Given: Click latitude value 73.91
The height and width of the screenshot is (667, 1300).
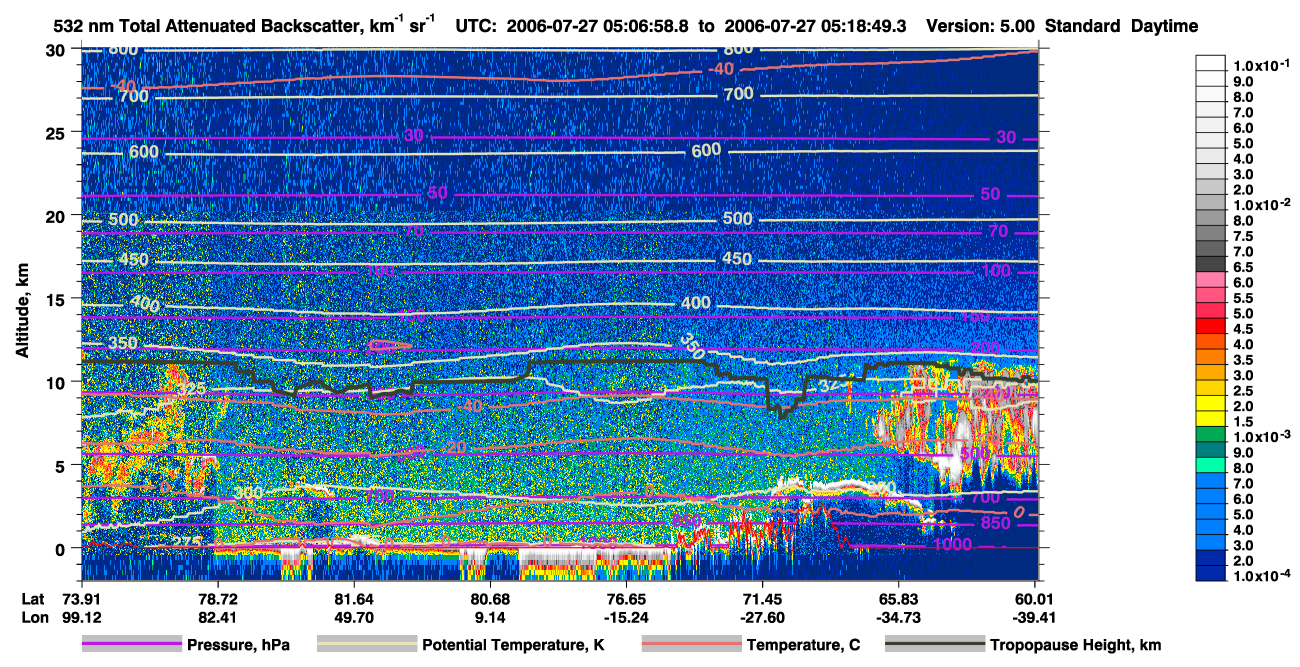Looking at the screenshot, I should click(82, 598).
